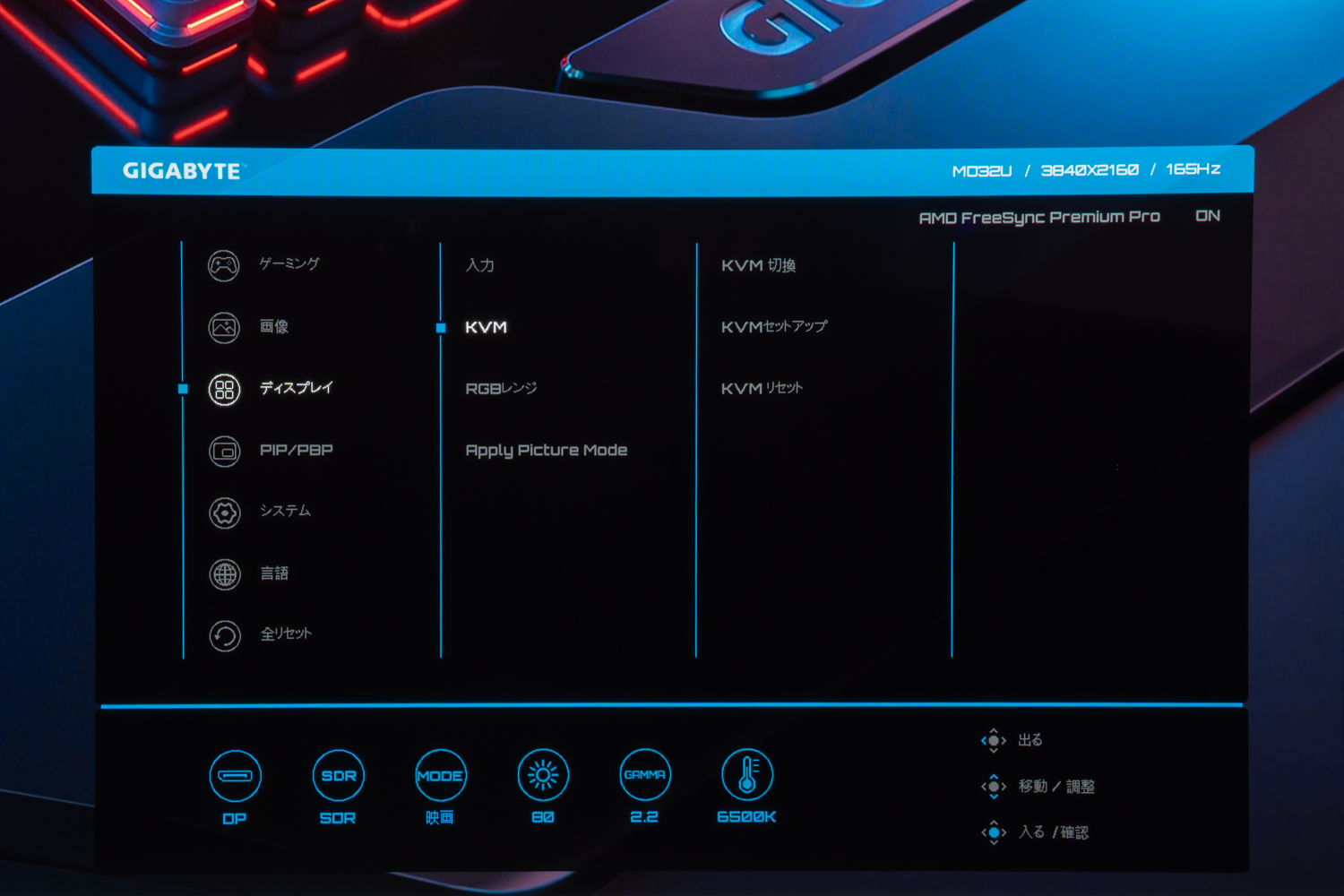Image resolution: width=1344 pixels, height=896 pixels.
Task: Click the globe icon for 言語
Action: click(x=225, y=574)
